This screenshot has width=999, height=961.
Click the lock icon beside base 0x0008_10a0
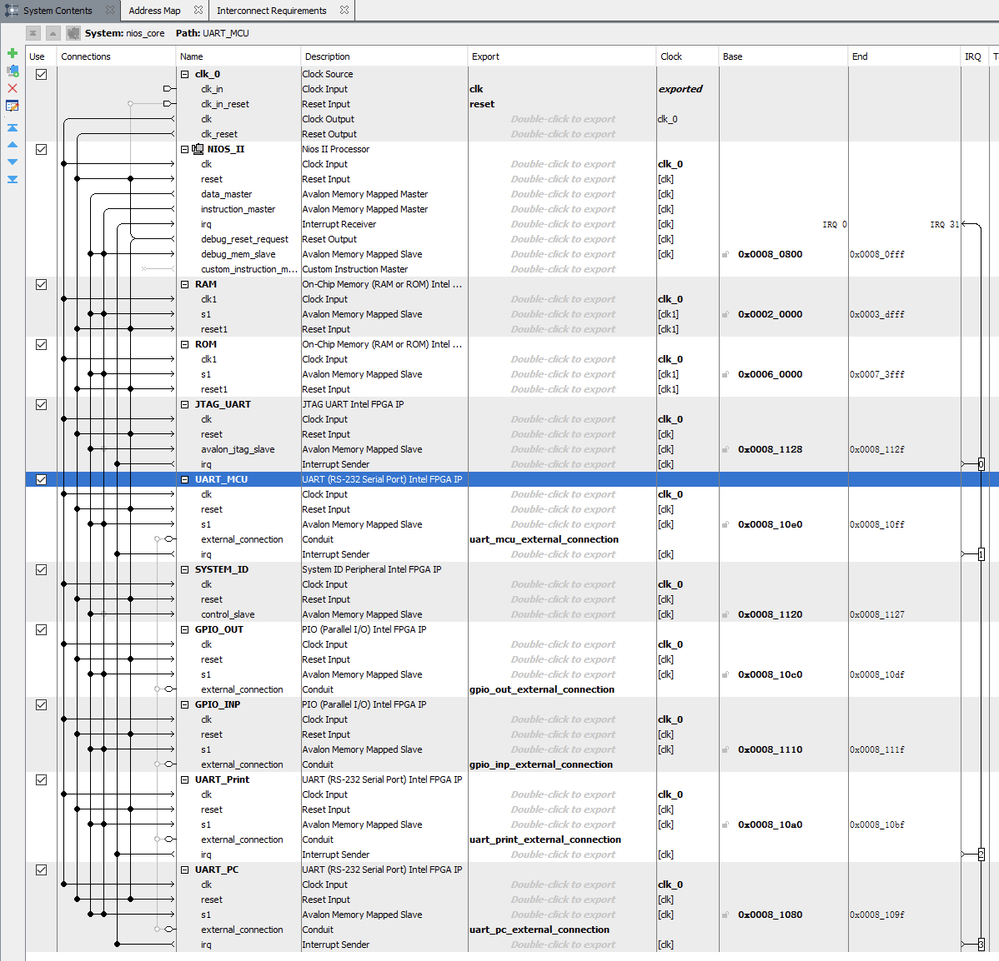(x=725, y=825)
